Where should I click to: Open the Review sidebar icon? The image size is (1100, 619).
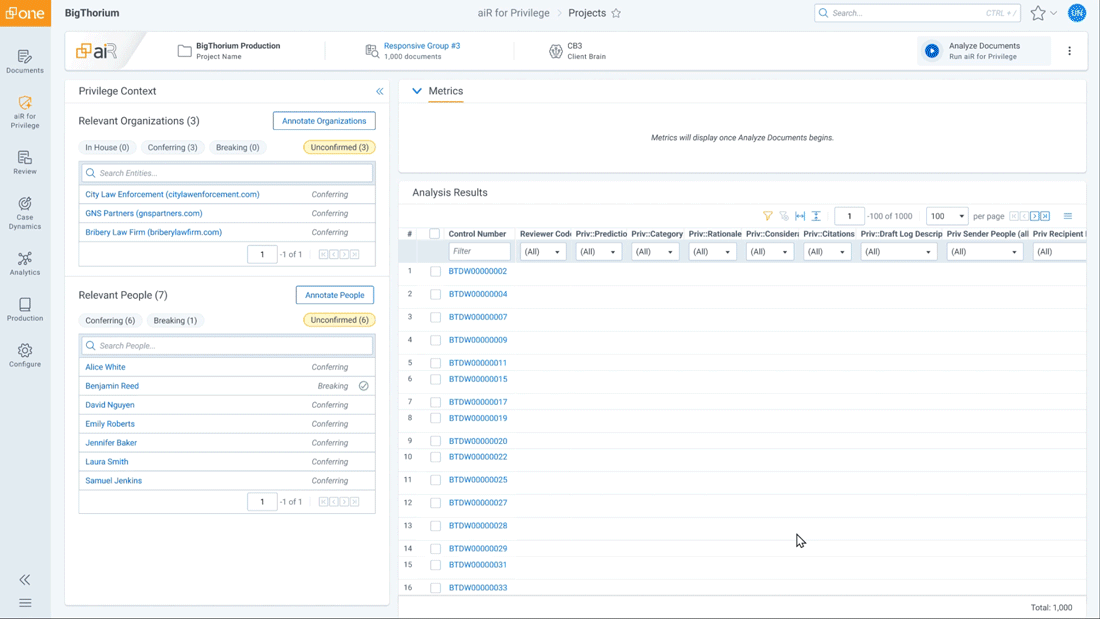tap(24, 162)
